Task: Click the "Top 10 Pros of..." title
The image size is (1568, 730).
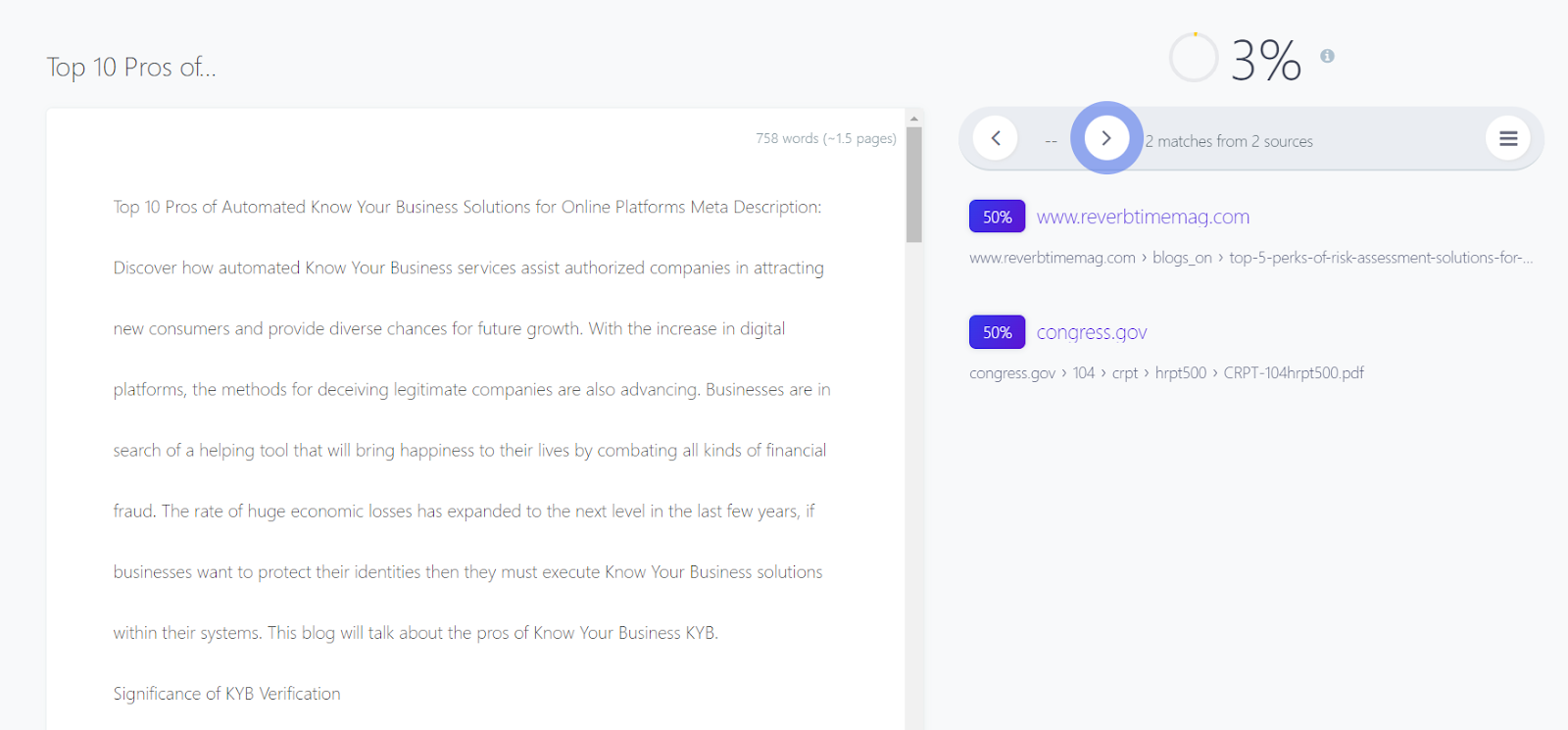Action: pos(131,68)
